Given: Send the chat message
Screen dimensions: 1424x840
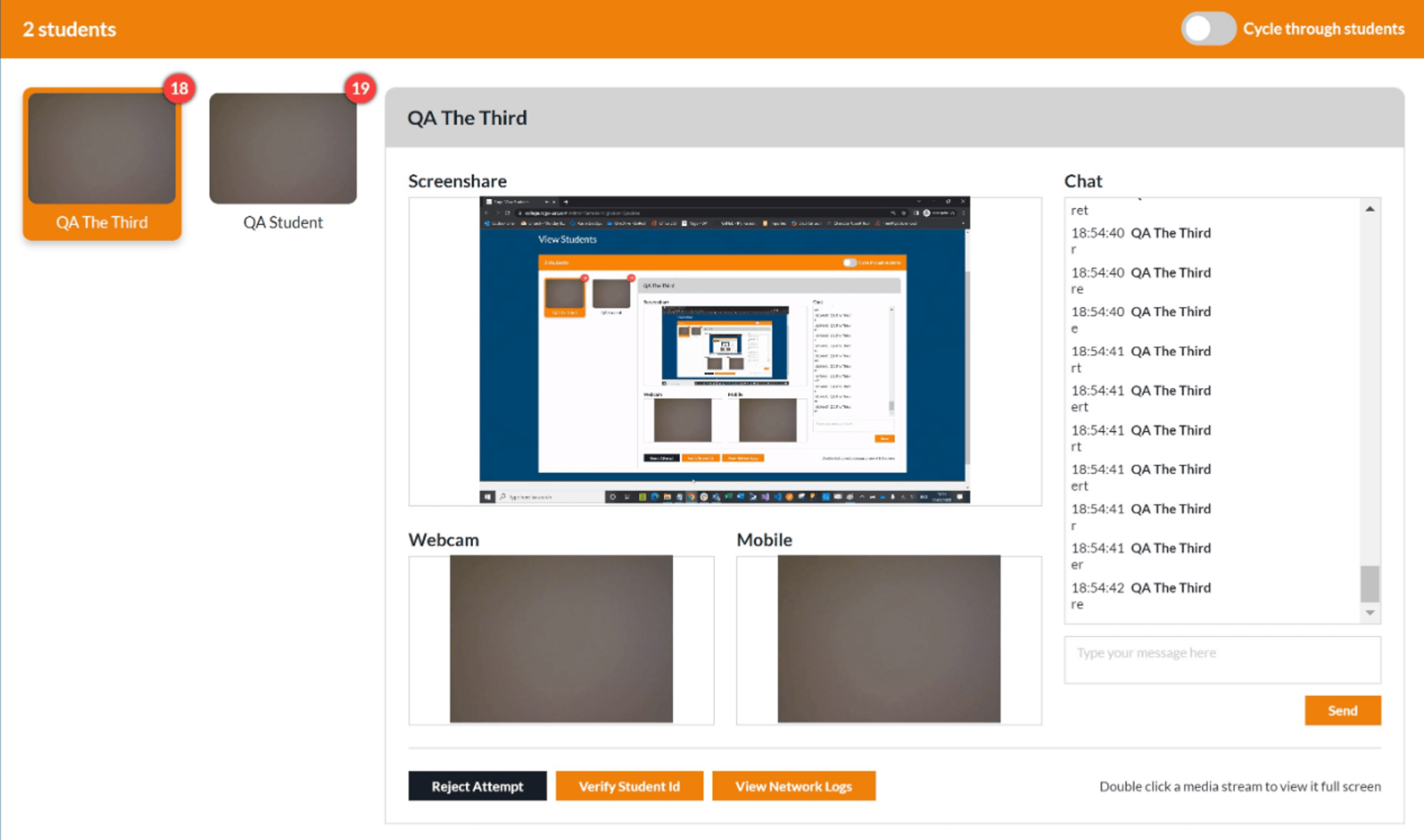Looking at the screenshot, I should tap(1342, 711).
